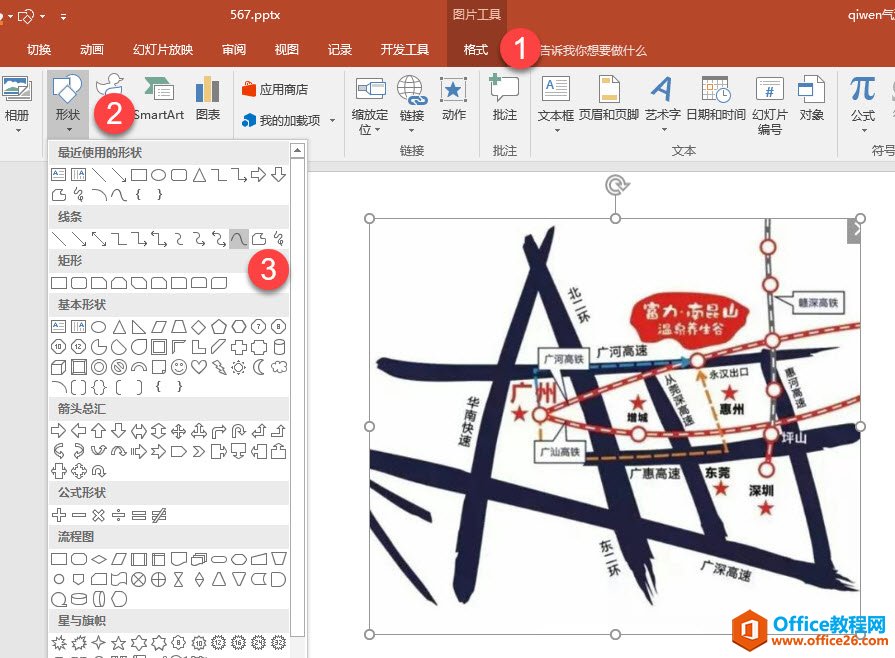The image size is (895, 658).
Task: Open the 应用商店 add-in store
Action: 275,90
